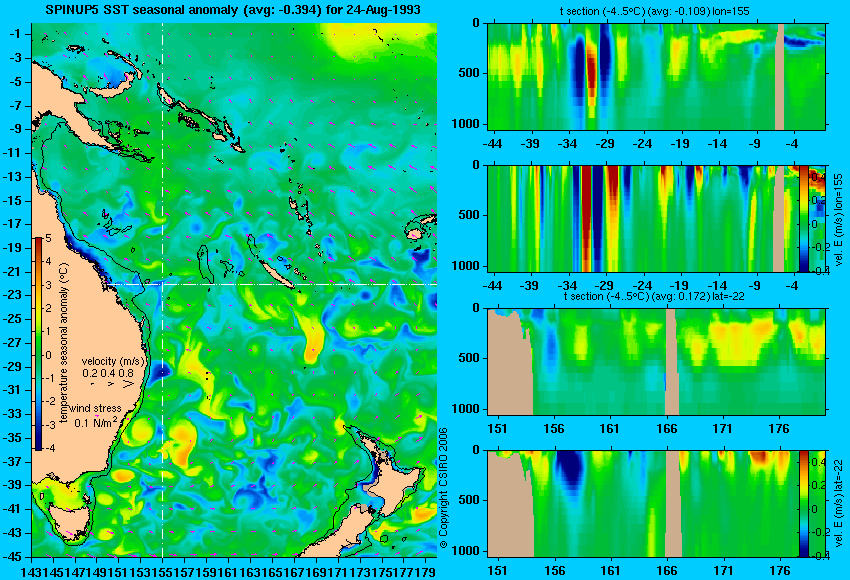The height and width of the screenshot is (580, 850).
Task: Click the '0.1 N/m²' wind stress value
Action: [96, 422]
